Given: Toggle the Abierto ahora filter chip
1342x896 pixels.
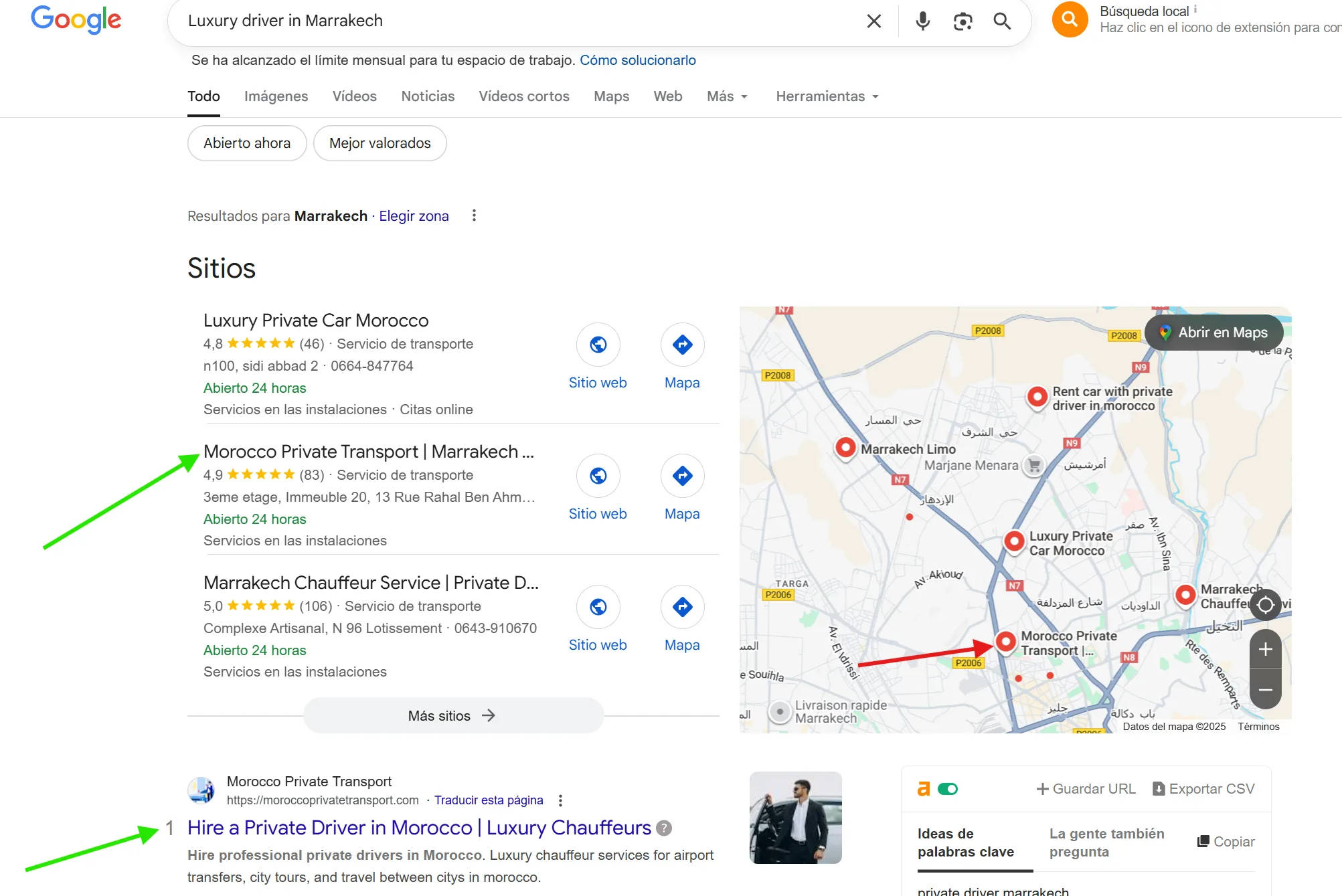Looking at the screenshot, I should tap(247, 143).
